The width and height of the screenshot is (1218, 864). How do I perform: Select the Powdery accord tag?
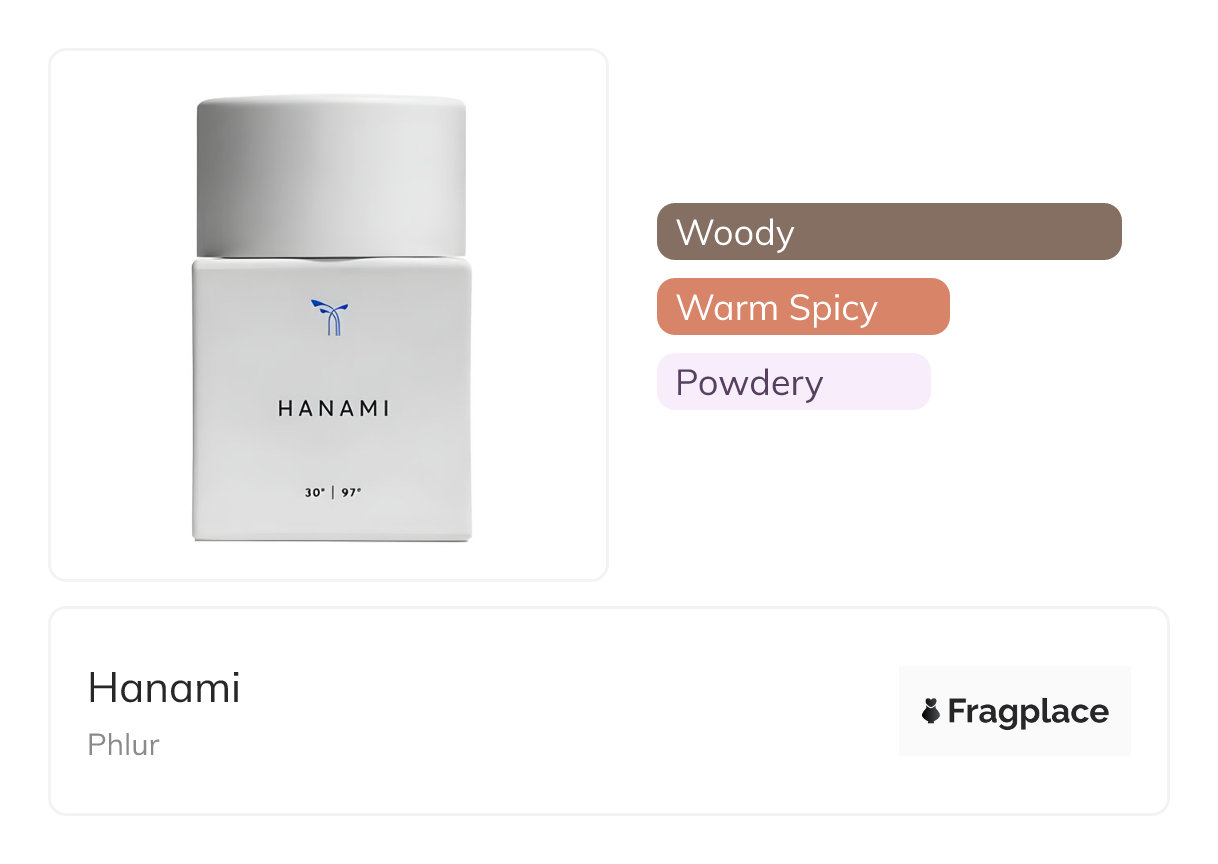[x=793, y=382]
